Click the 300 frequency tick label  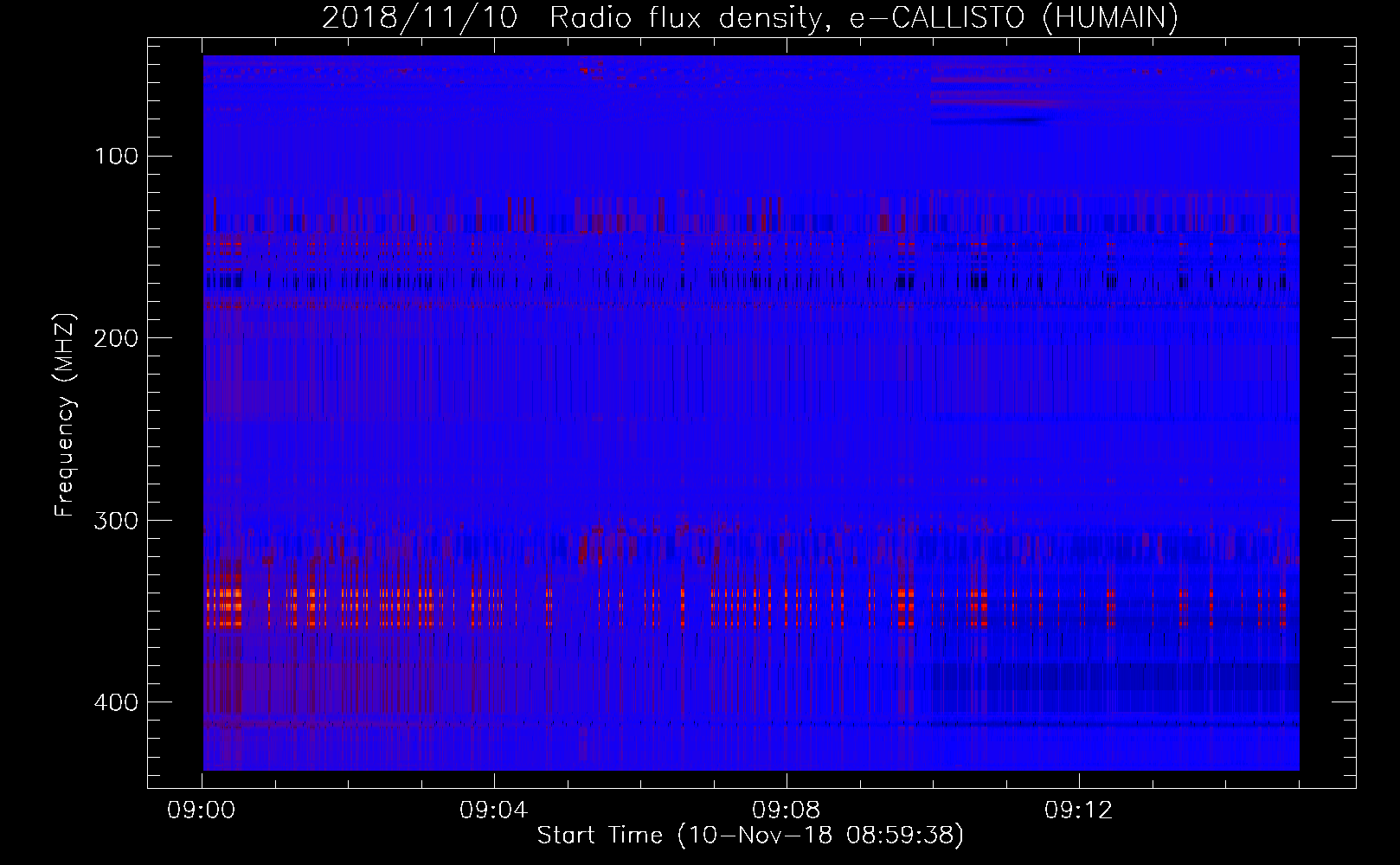[x=116, y=520]
